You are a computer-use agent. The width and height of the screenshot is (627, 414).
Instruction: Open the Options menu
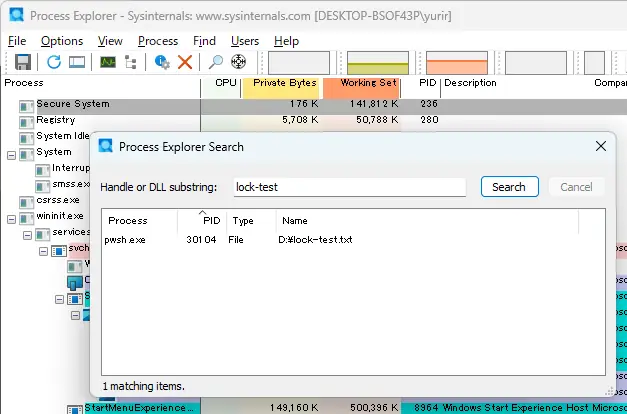pyautogui.click(x=62, y=41)
